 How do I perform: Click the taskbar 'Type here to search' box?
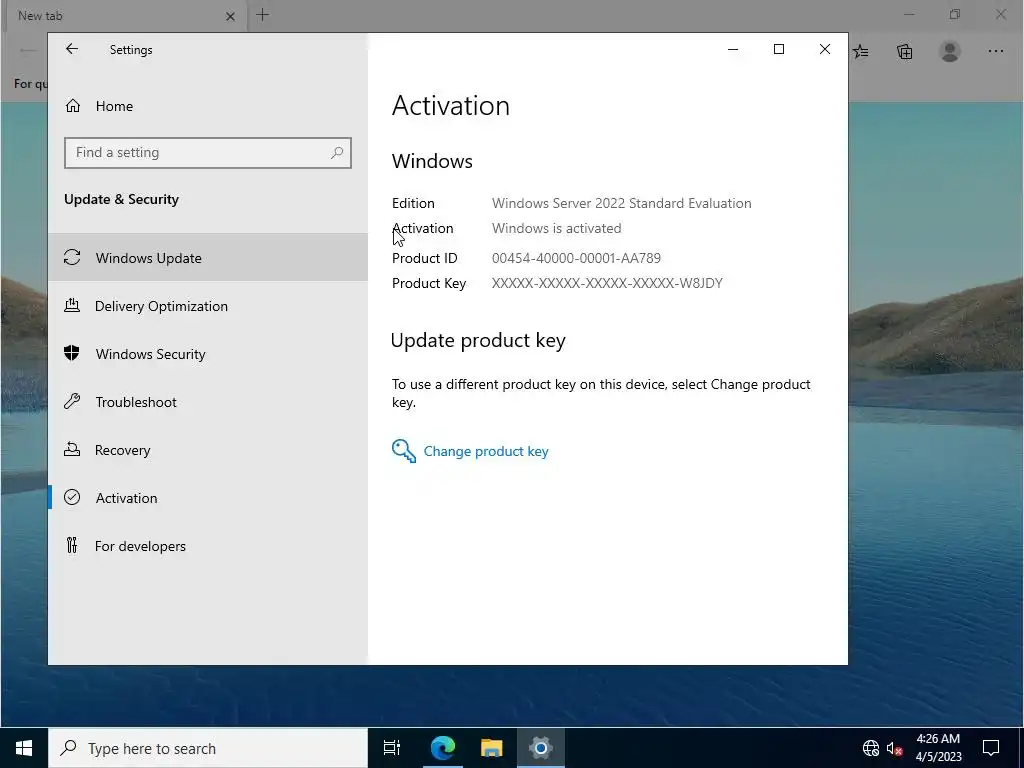208,748
